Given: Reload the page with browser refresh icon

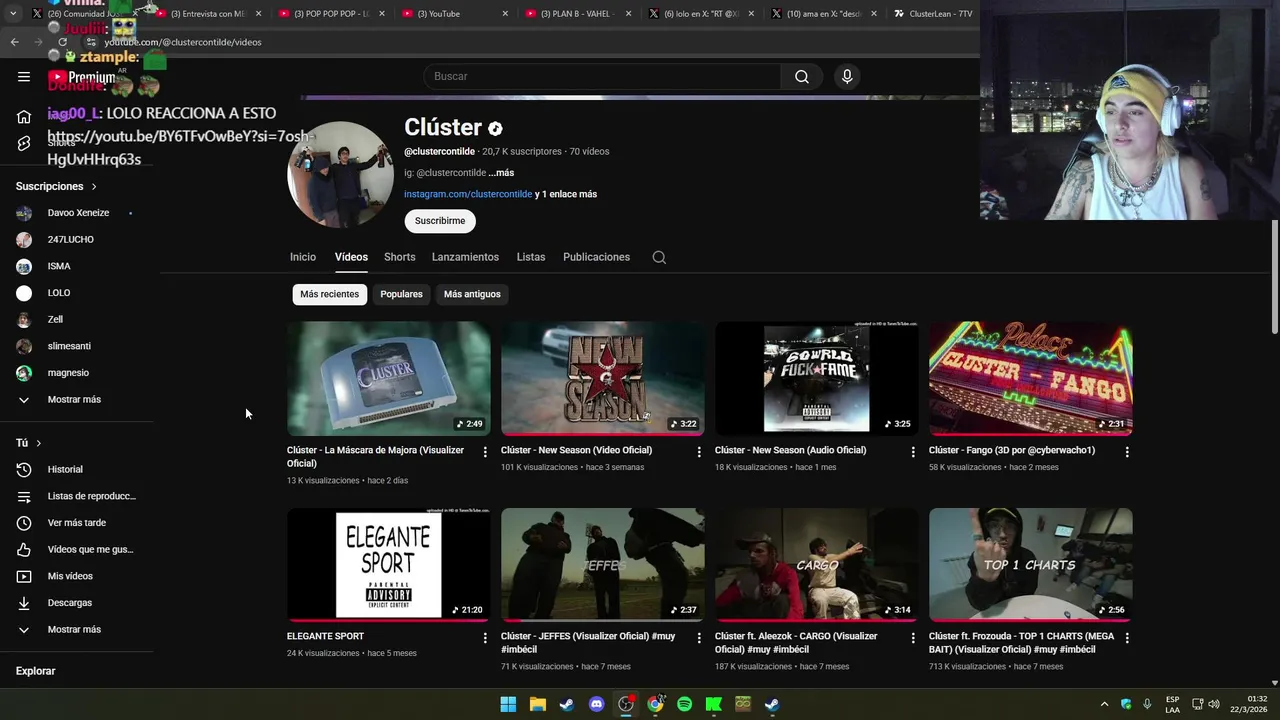Looking at the screenshot, I should point(62,42).
